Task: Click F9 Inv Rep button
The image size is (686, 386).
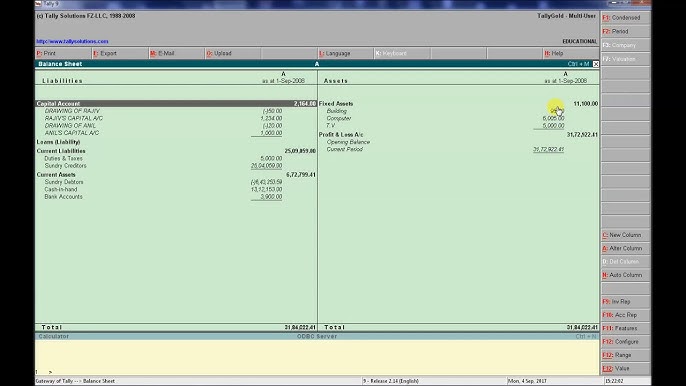Action: click(625, 302)
